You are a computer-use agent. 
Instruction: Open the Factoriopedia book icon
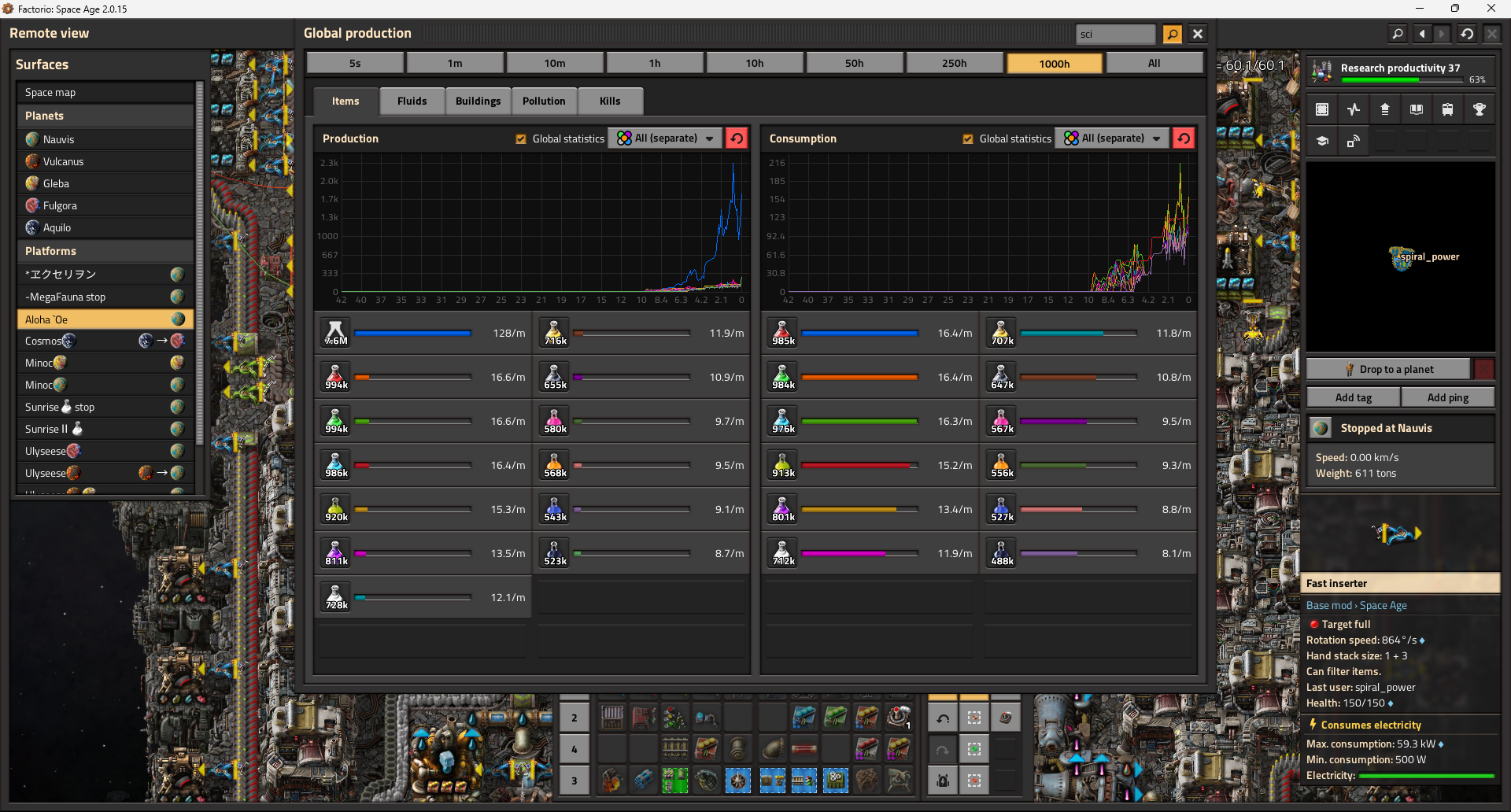(x=1416, y=110)
